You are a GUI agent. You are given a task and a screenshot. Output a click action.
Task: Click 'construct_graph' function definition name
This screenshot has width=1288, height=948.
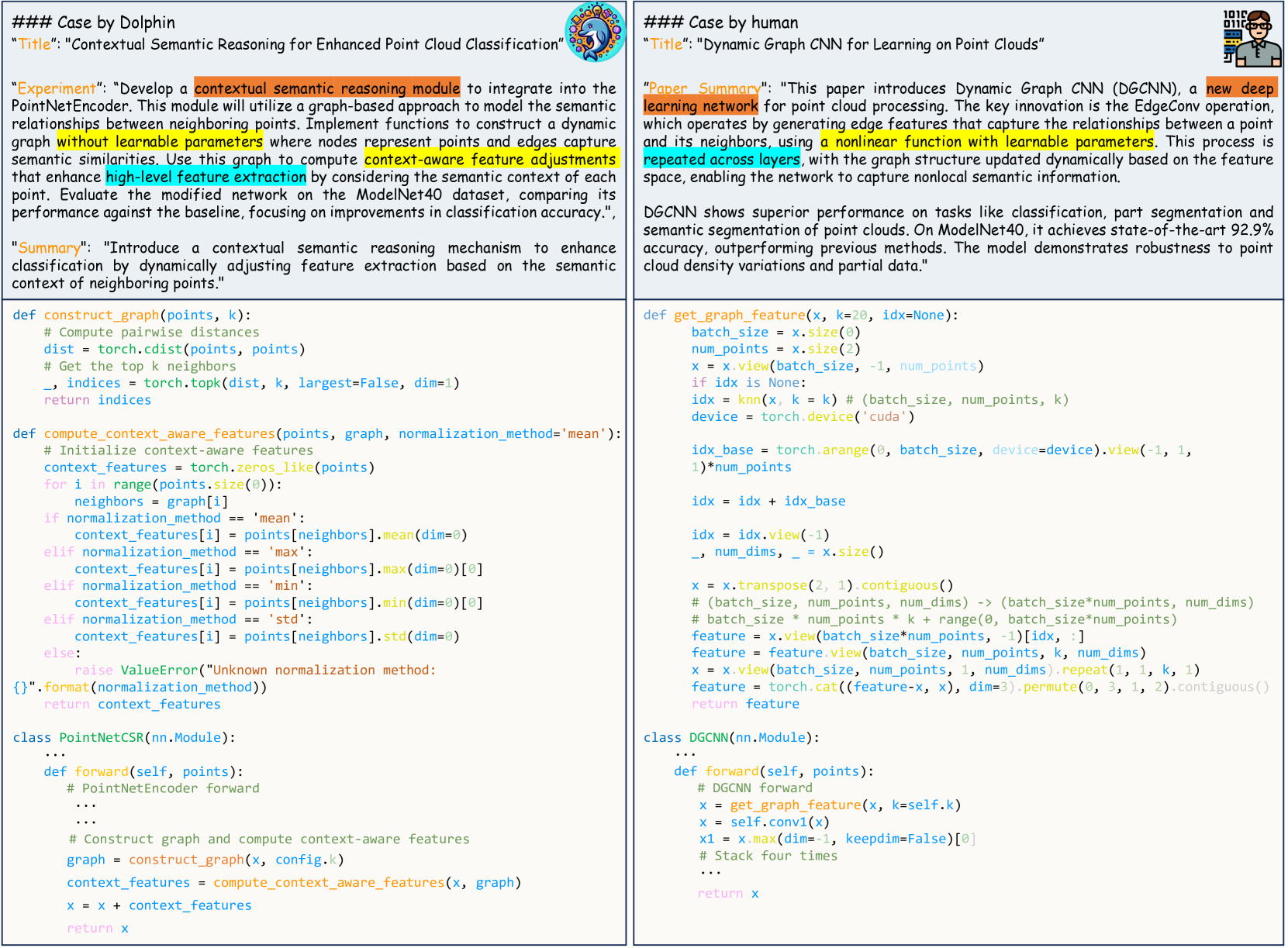pyautogui.click(x=101, y=315)
